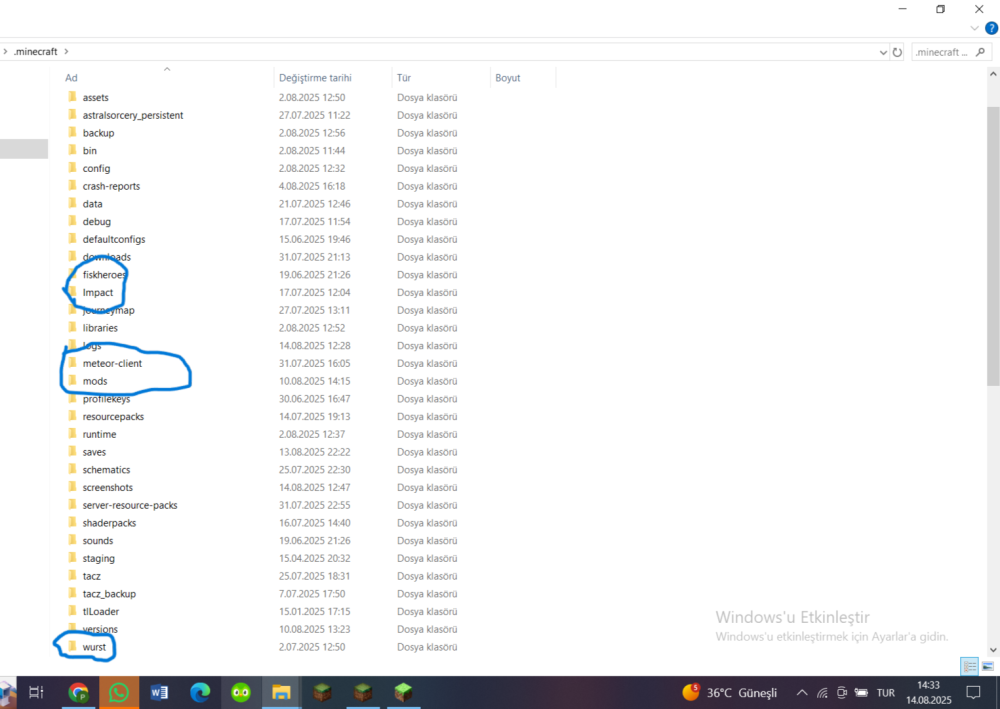Screen dimensions: 1000x709
Task: Select the meteor-client folder
Action: (x=112, y=363)
